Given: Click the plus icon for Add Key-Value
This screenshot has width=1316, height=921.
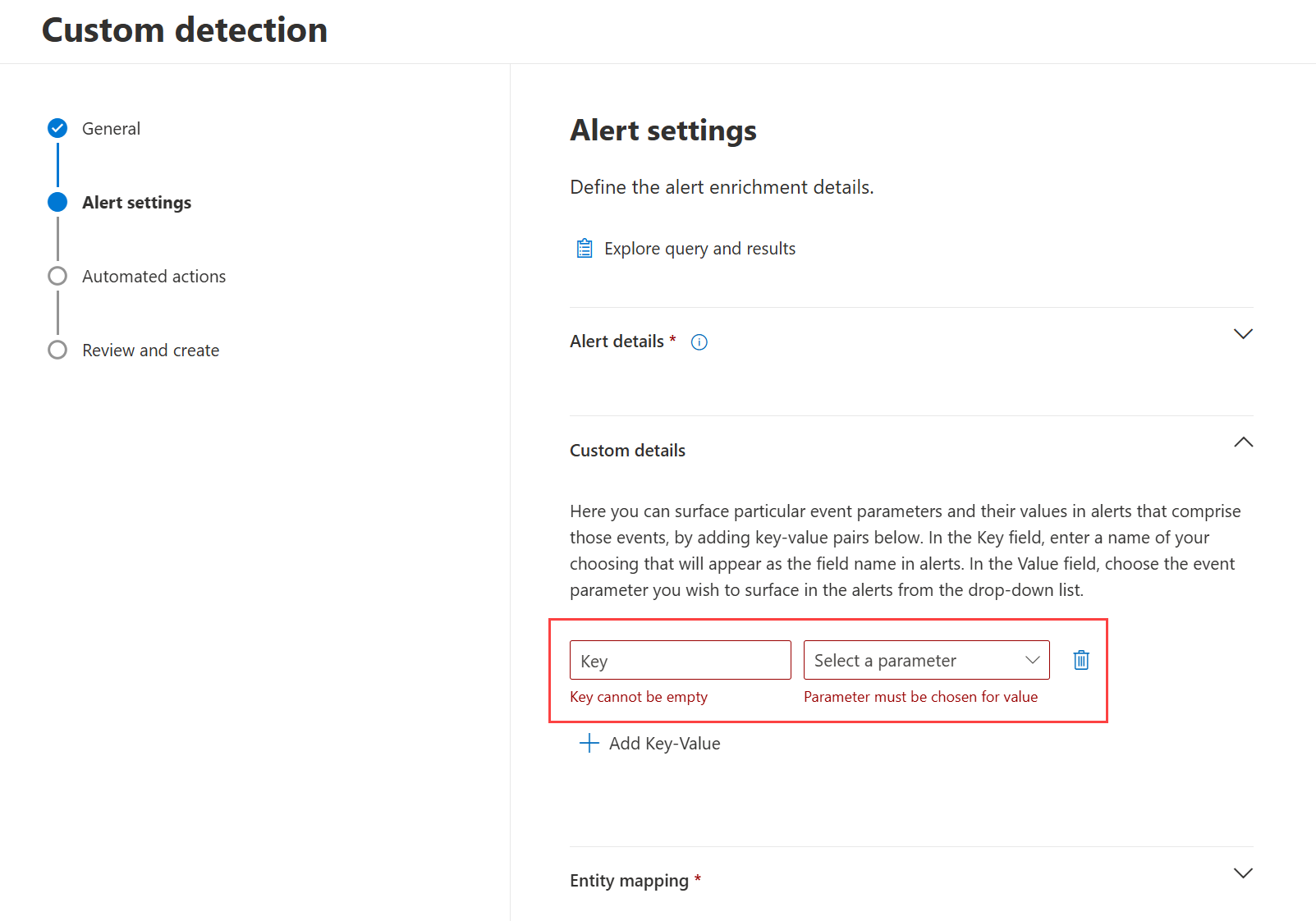Looking at the screenshot, I should pos(589,744).
